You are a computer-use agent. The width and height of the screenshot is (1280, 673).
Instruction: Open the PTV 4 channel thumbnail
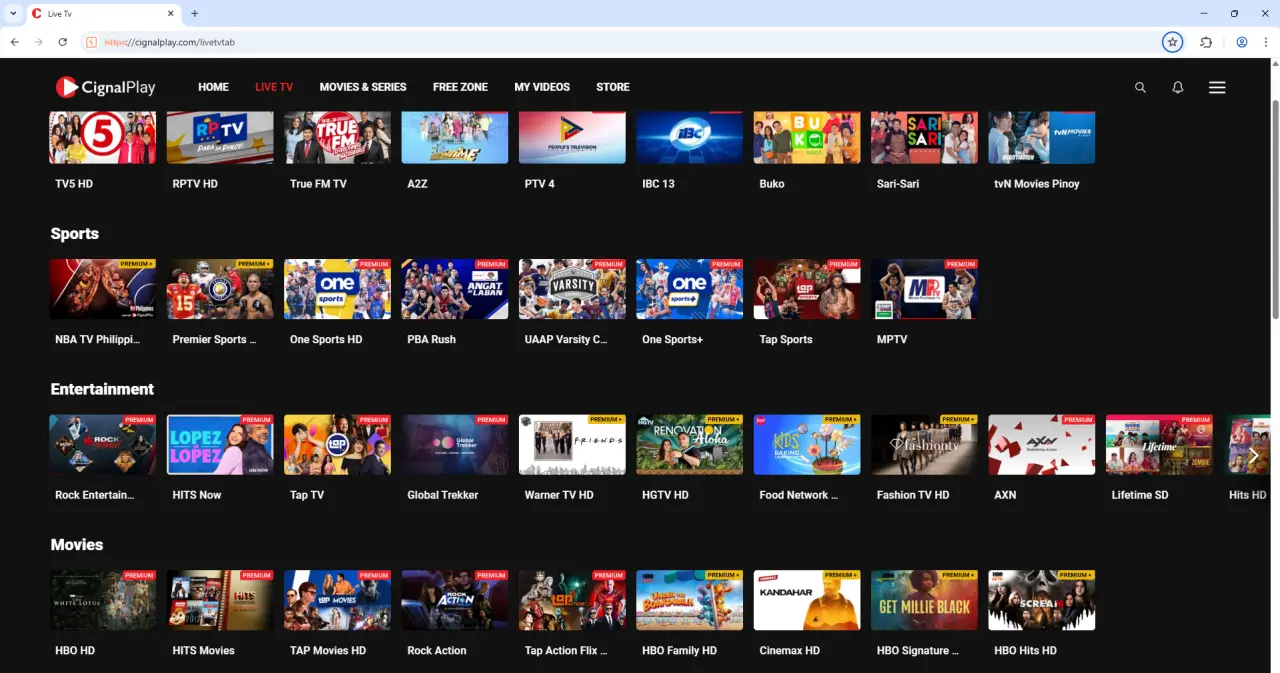(x=572, y=137)
